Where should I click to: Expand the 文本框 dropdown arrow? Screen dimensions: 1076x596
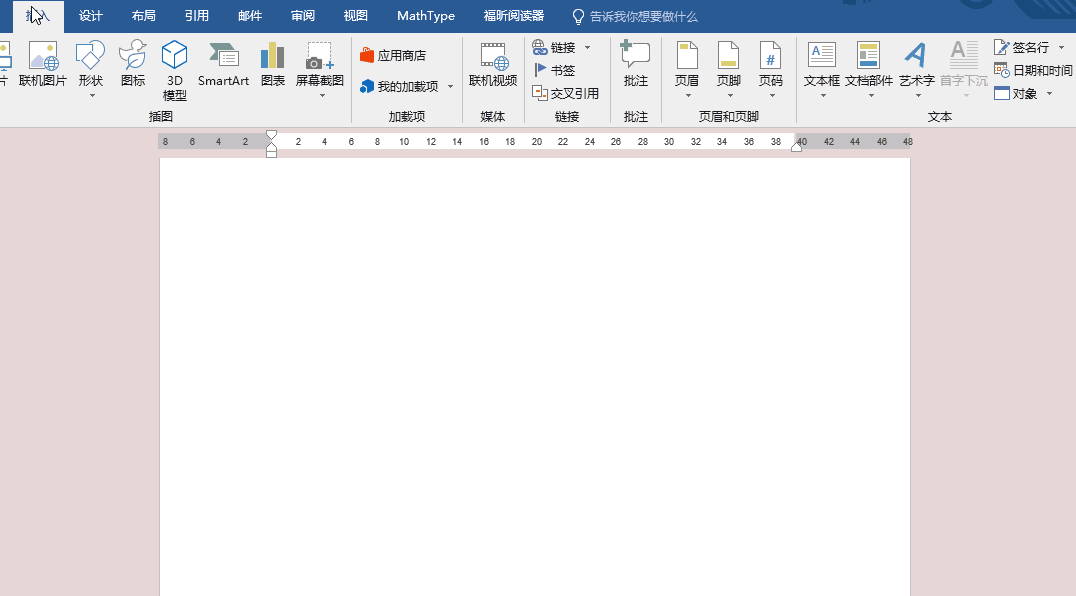coord(823,96)
